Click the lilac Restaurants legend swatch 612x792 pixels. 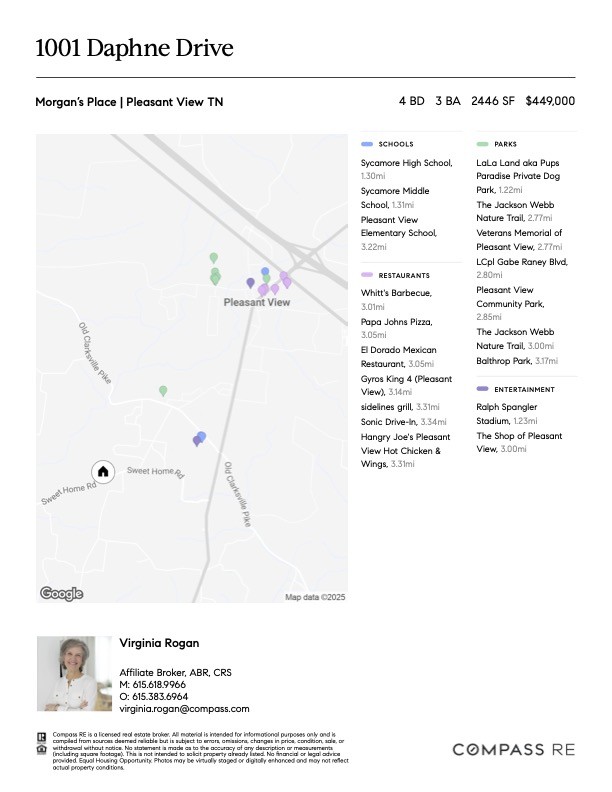[367, 275]
